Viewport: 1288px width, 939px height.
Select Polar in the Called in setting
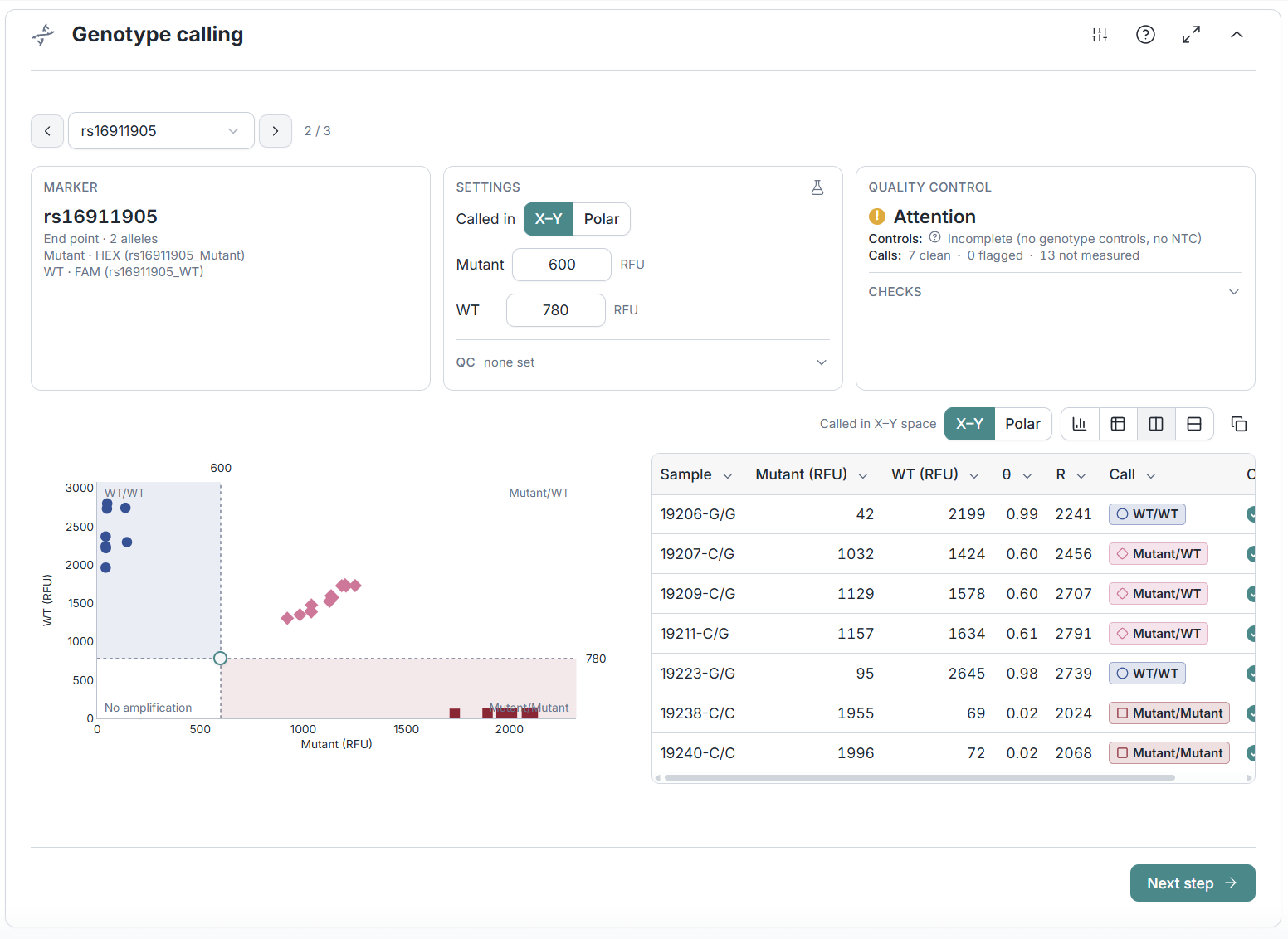point(602,219)
